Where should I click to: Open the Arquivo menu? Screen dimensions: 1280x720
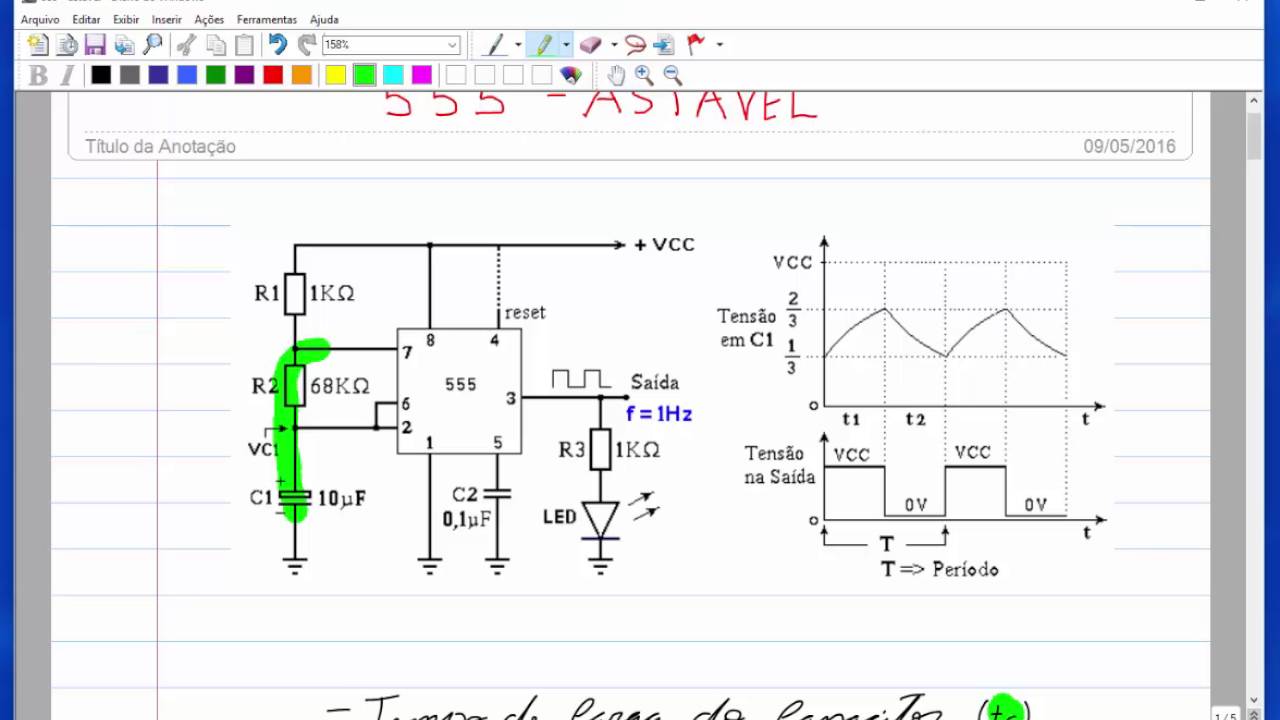pyautogui.click(x=40, y=19)
